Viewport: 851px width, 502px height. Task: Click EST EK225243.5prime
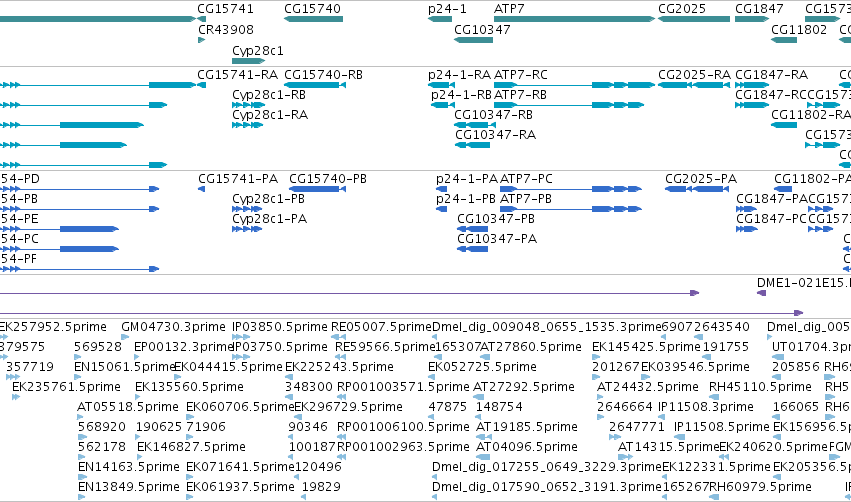pos(339,367)
